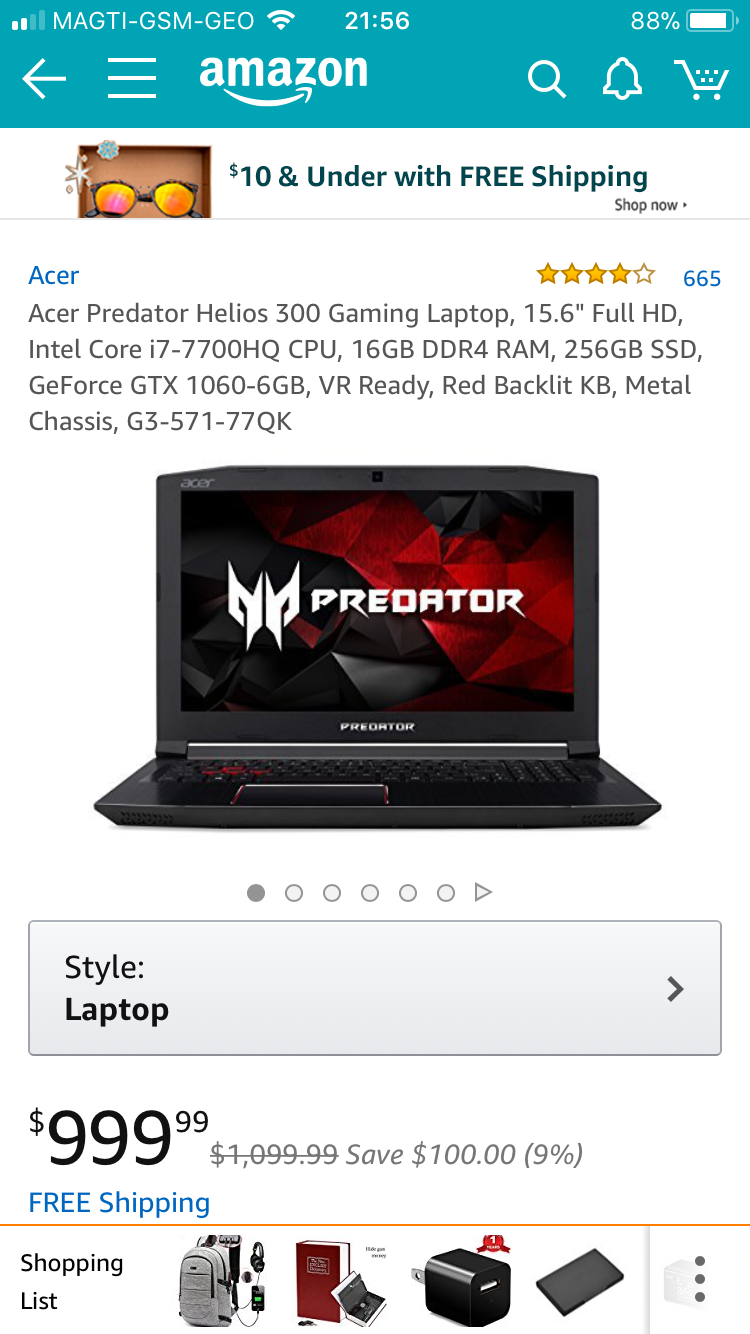Open the shopping cart icon
750x1334 pixels.
point(701,79)
